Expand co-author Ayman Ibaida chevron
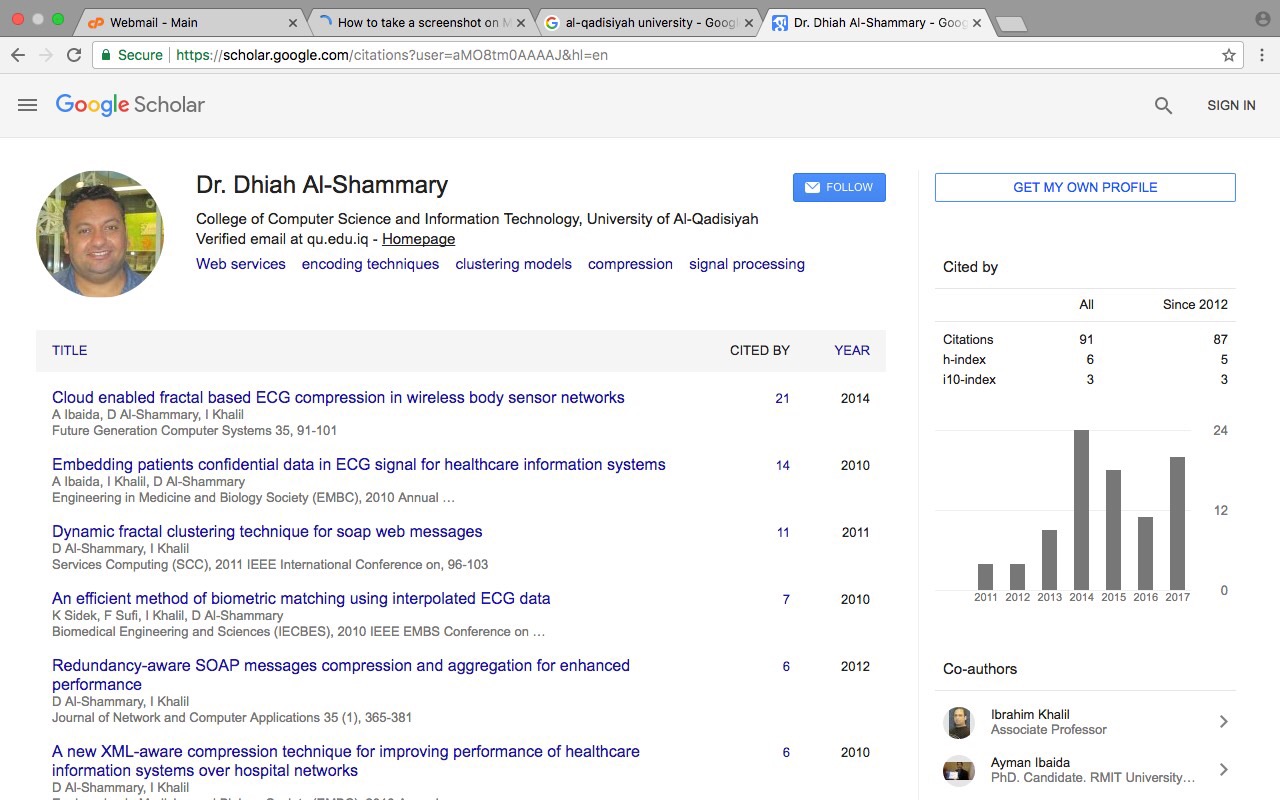The height and width of the screenshot is (800, 1280). coord(1223,769)
